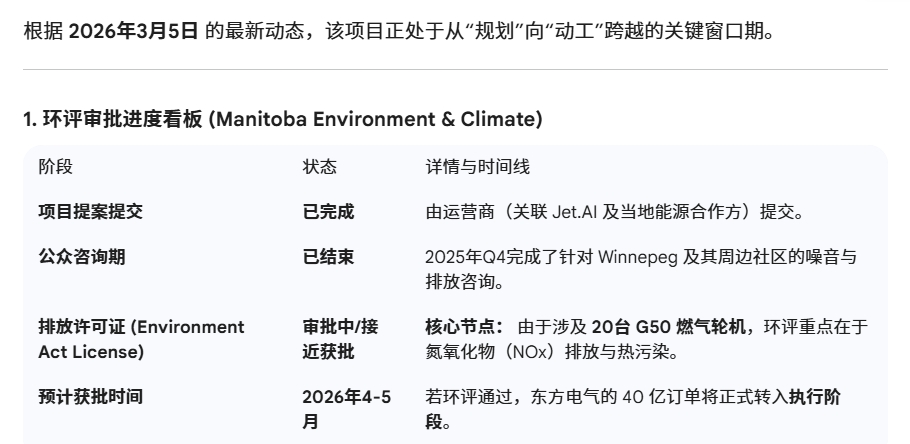This screenshot has height=444, width=910.
Task: Select the 预计获批时间 row label
Action: coord(90,397)
